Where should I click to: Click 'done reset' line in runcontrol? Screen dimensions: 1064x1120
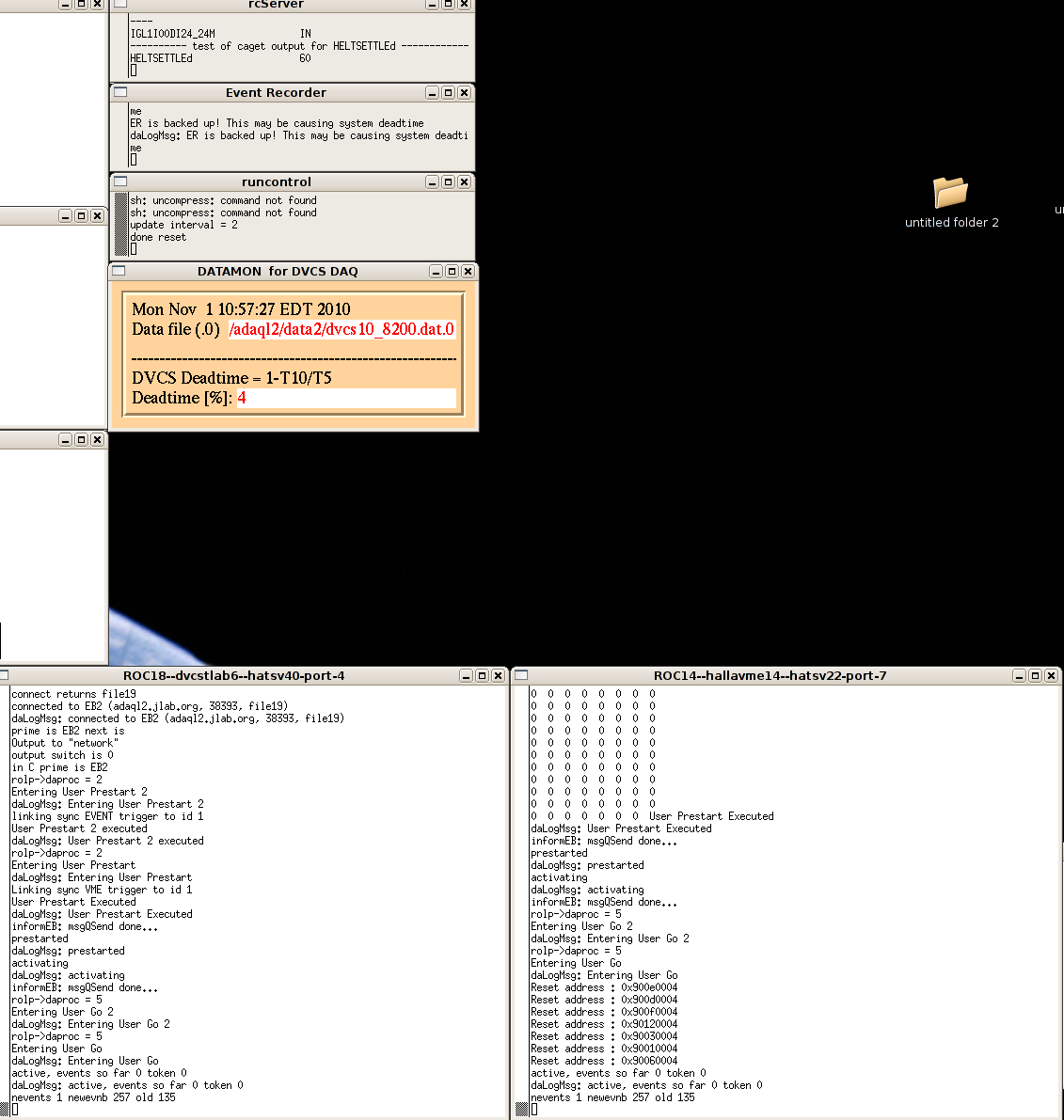(x=158, y=237)
